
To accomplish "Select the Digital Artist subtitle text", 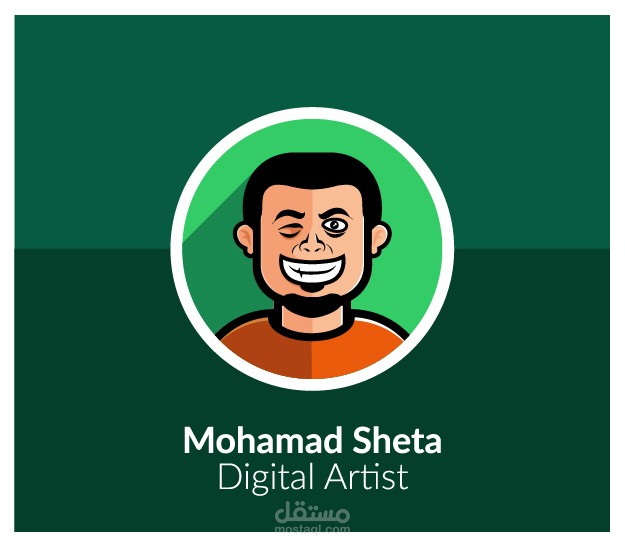I will (313, 477).
